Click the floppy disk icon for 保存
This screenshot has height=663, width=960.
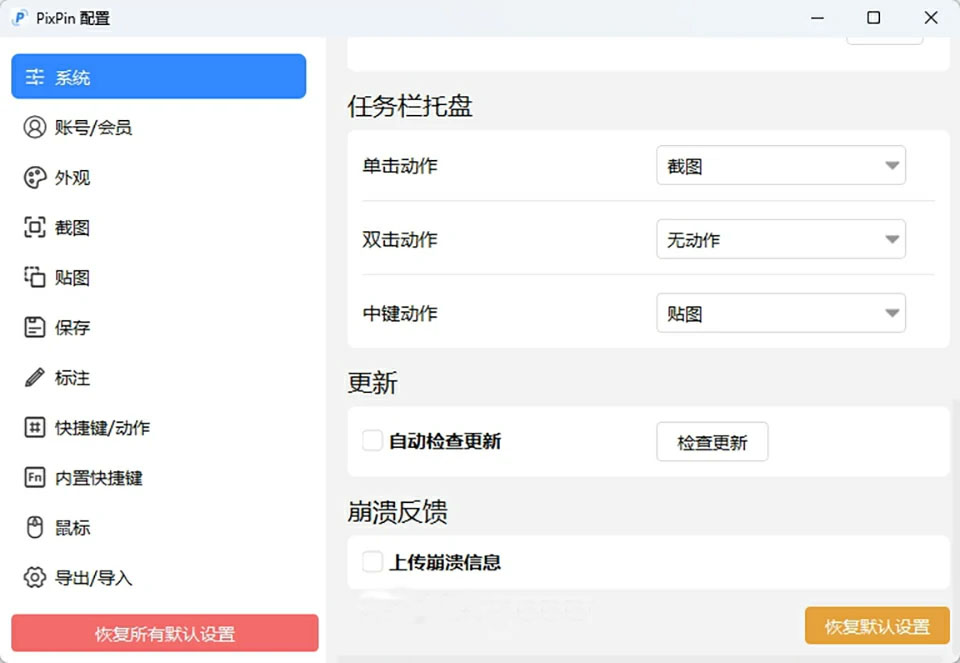[x=35, y=327]
